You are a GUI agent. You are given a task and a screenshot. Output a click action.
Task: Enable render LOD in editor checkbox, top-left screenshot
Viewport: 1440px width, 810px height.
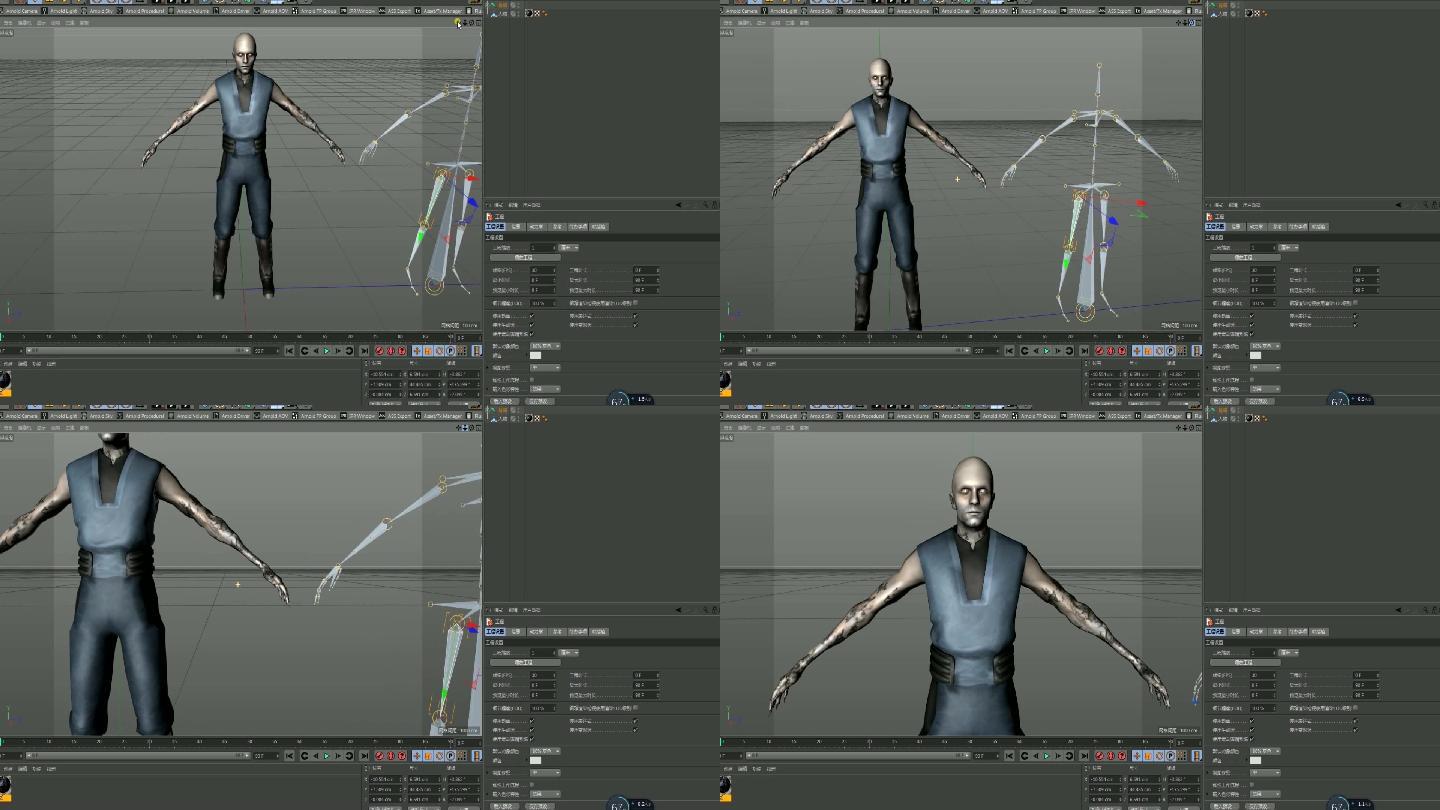pyautogui.click(x=635, y=303)
